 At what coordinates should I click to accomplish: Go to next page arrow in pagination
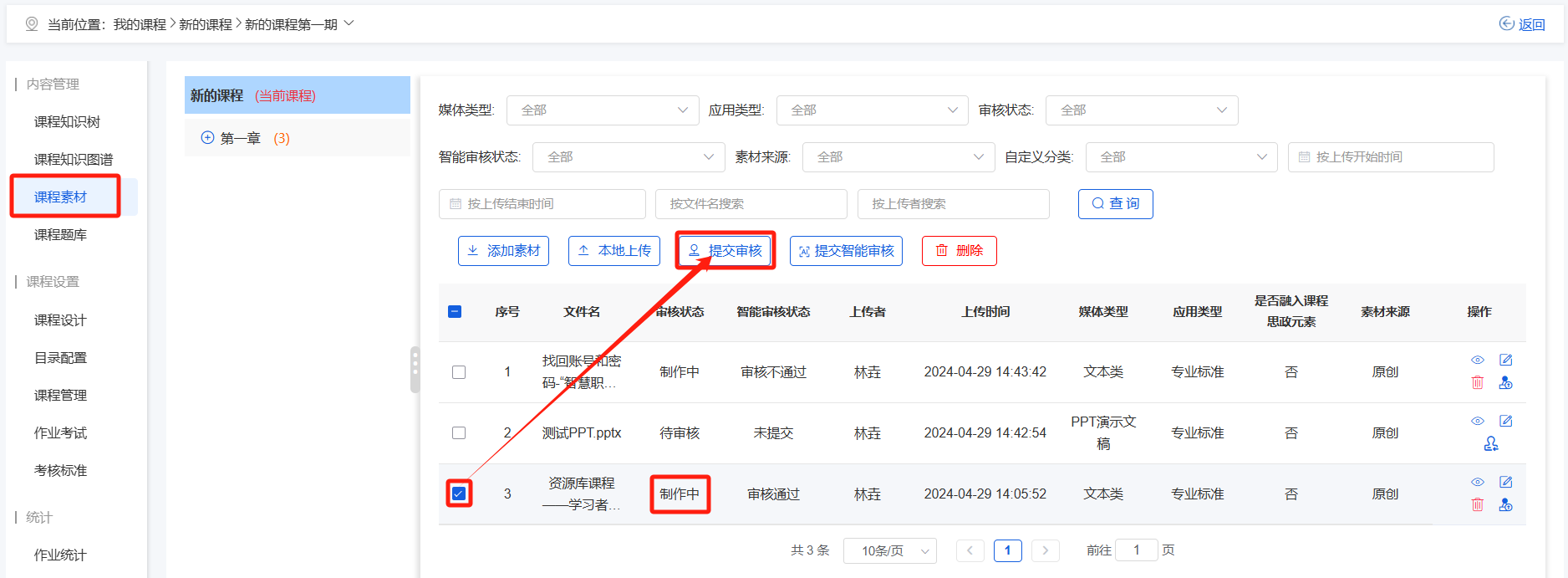click(1046, 550)
